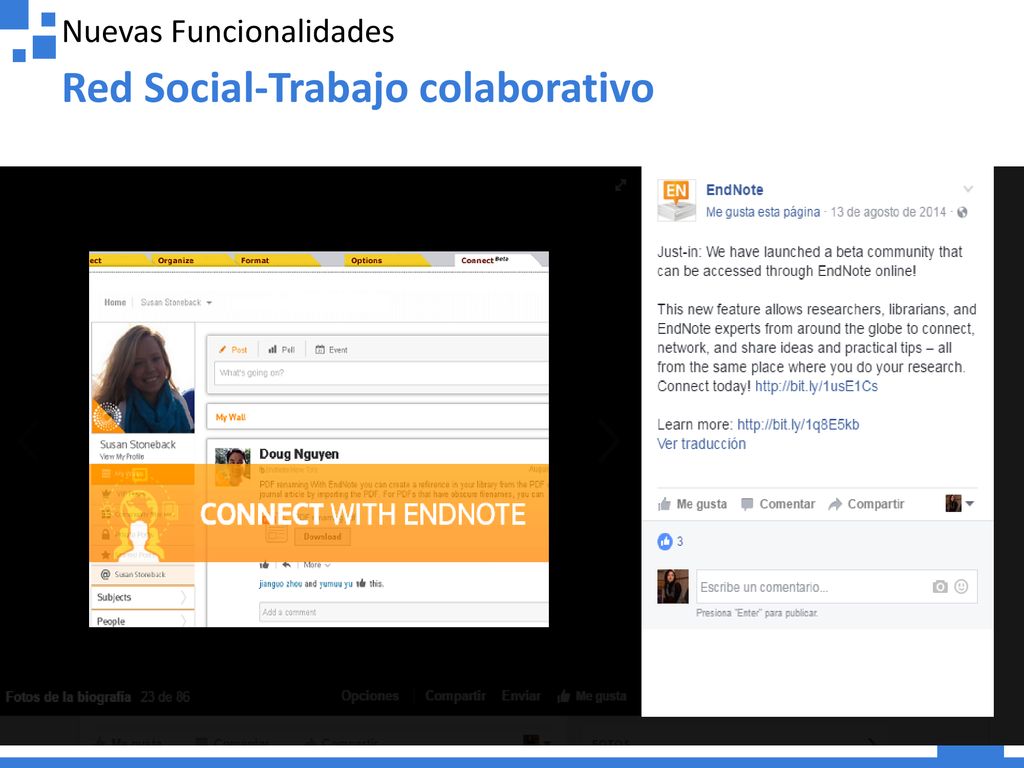Image resolution: width=1024 pixels, height=768 pixels.
Task: Click the Compartir button in post actions
Action: (866, 504)
